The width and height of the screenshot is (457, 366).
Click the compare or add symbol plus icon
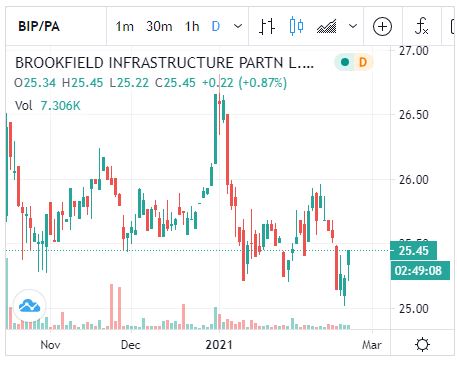(382, 26)
